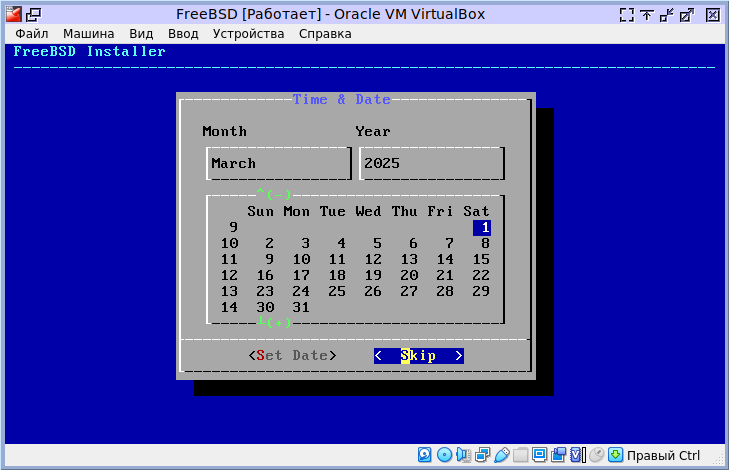Pick day 5 under Wed

click(x=377, y=243)
